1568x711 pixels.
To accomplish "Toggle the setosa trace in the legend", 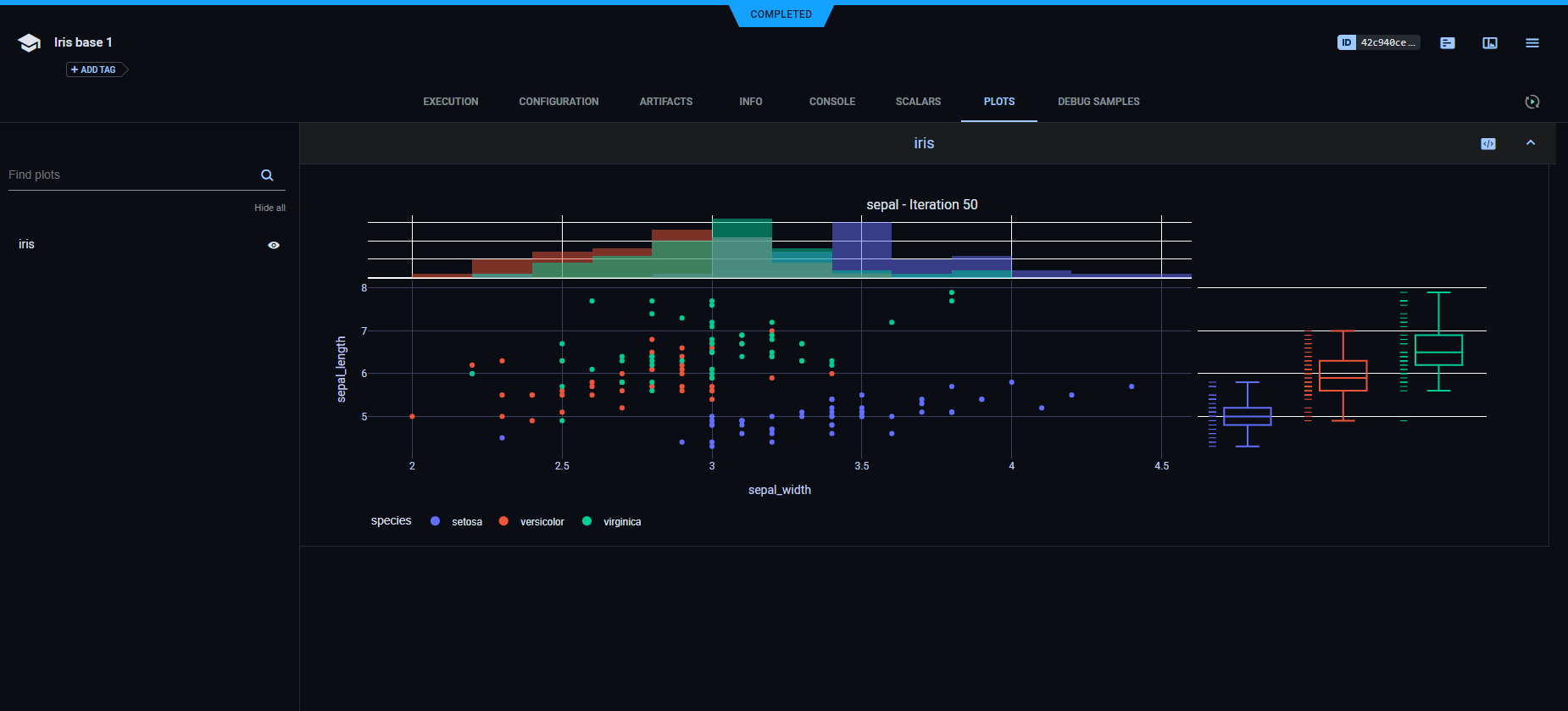I will point(466,522).
